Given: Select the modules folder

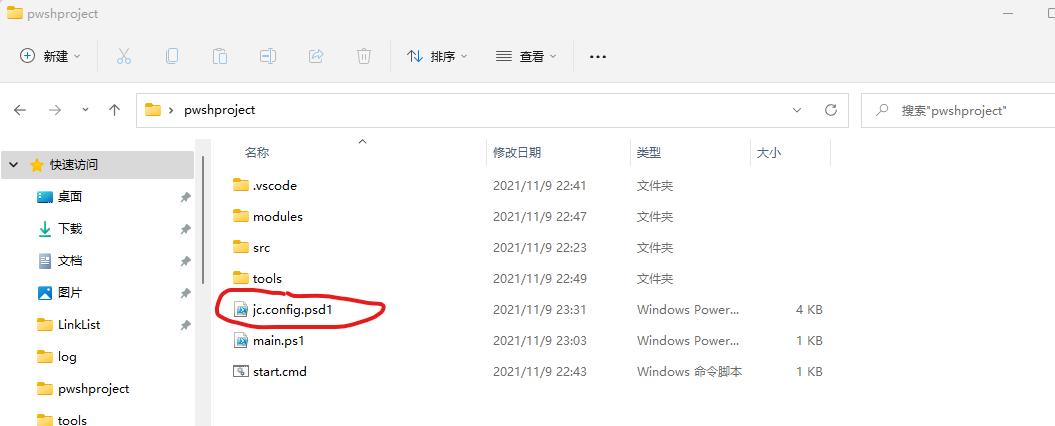Looking at the screenshot, I should [278, 217].
